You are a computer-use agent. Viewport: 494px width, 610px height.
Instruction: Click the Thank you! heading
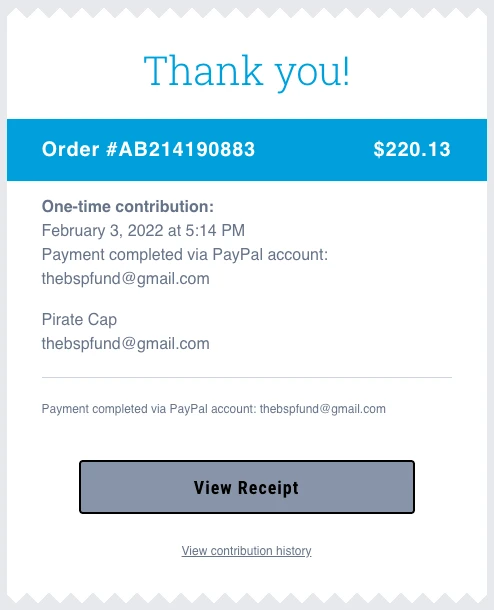(247, 71)
